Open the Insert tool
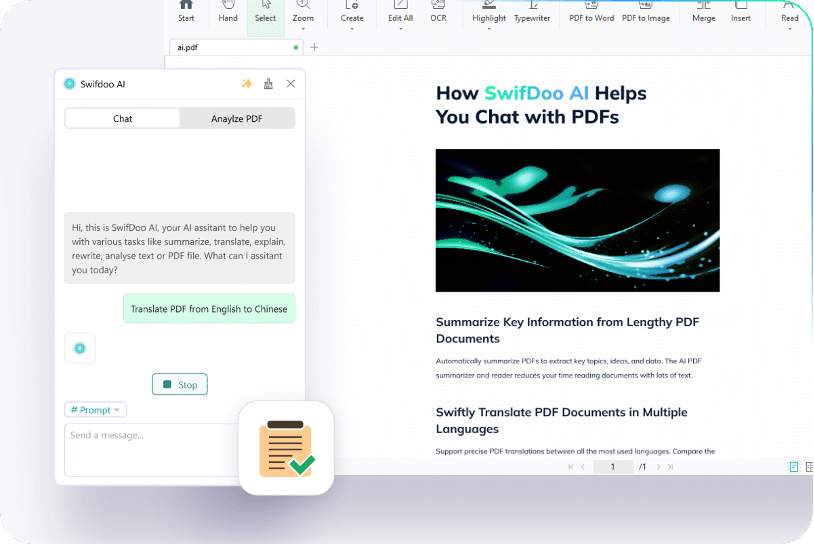Screen dimensions: 814x545 [741, 12]
